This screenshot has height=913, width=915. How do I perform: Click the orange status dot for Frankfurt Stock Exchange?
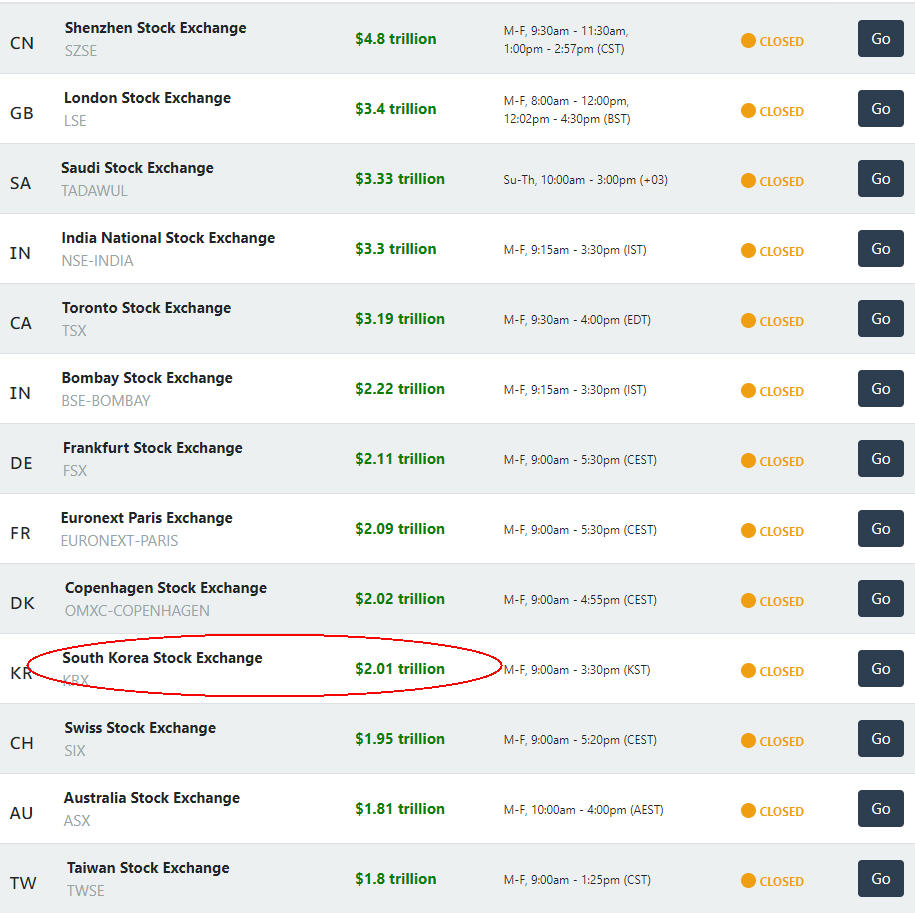coord(748,460)
